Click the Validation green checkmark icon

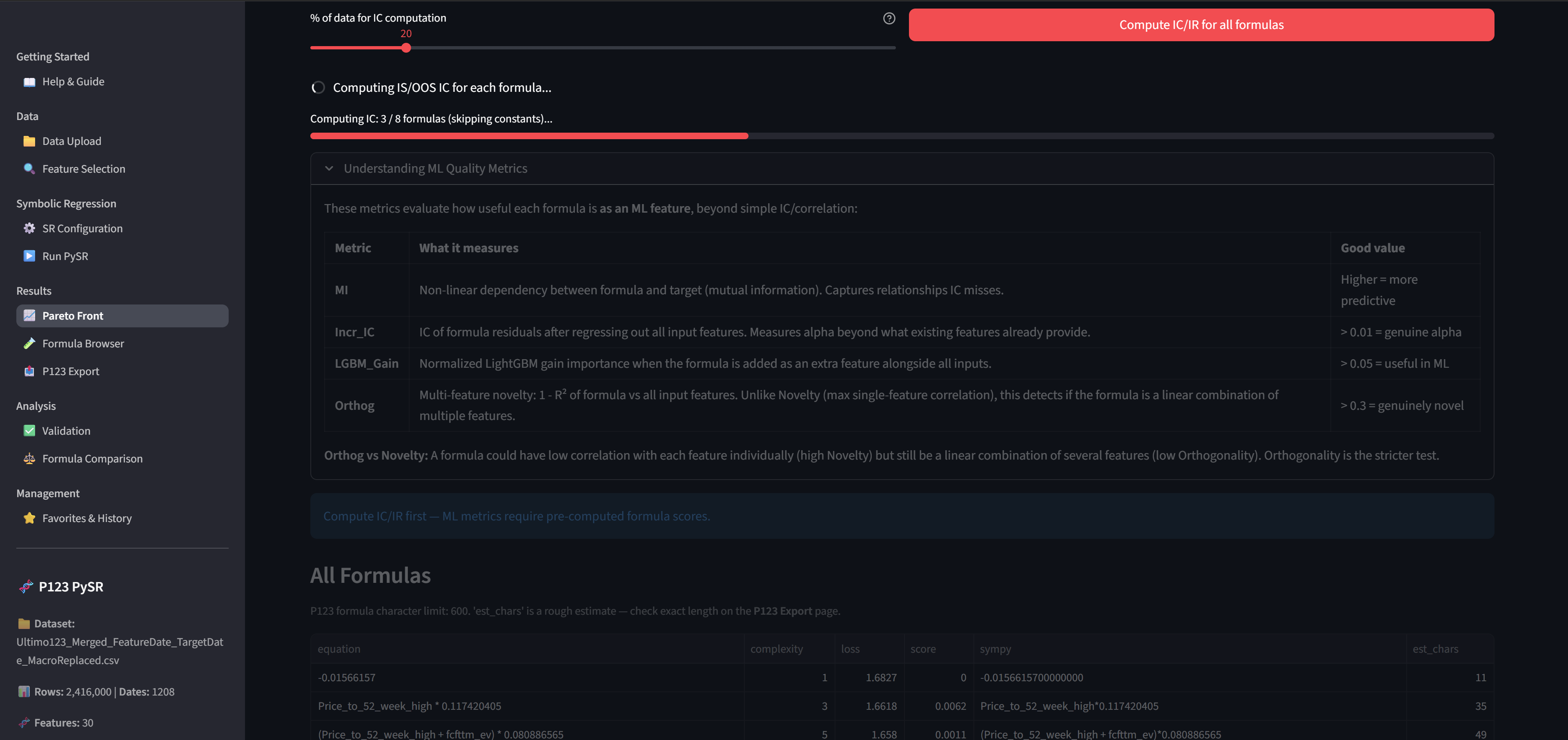click(29, 431)
